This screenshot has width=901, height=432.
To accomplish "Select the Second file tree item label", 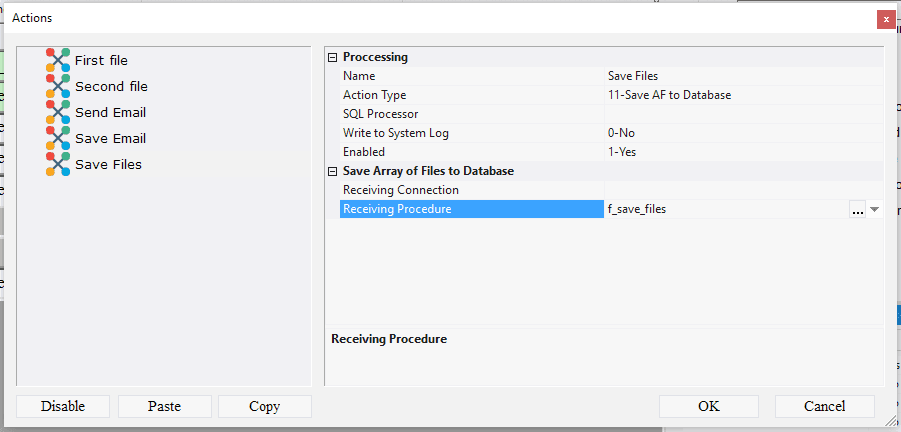I will (x=111, y=86).
